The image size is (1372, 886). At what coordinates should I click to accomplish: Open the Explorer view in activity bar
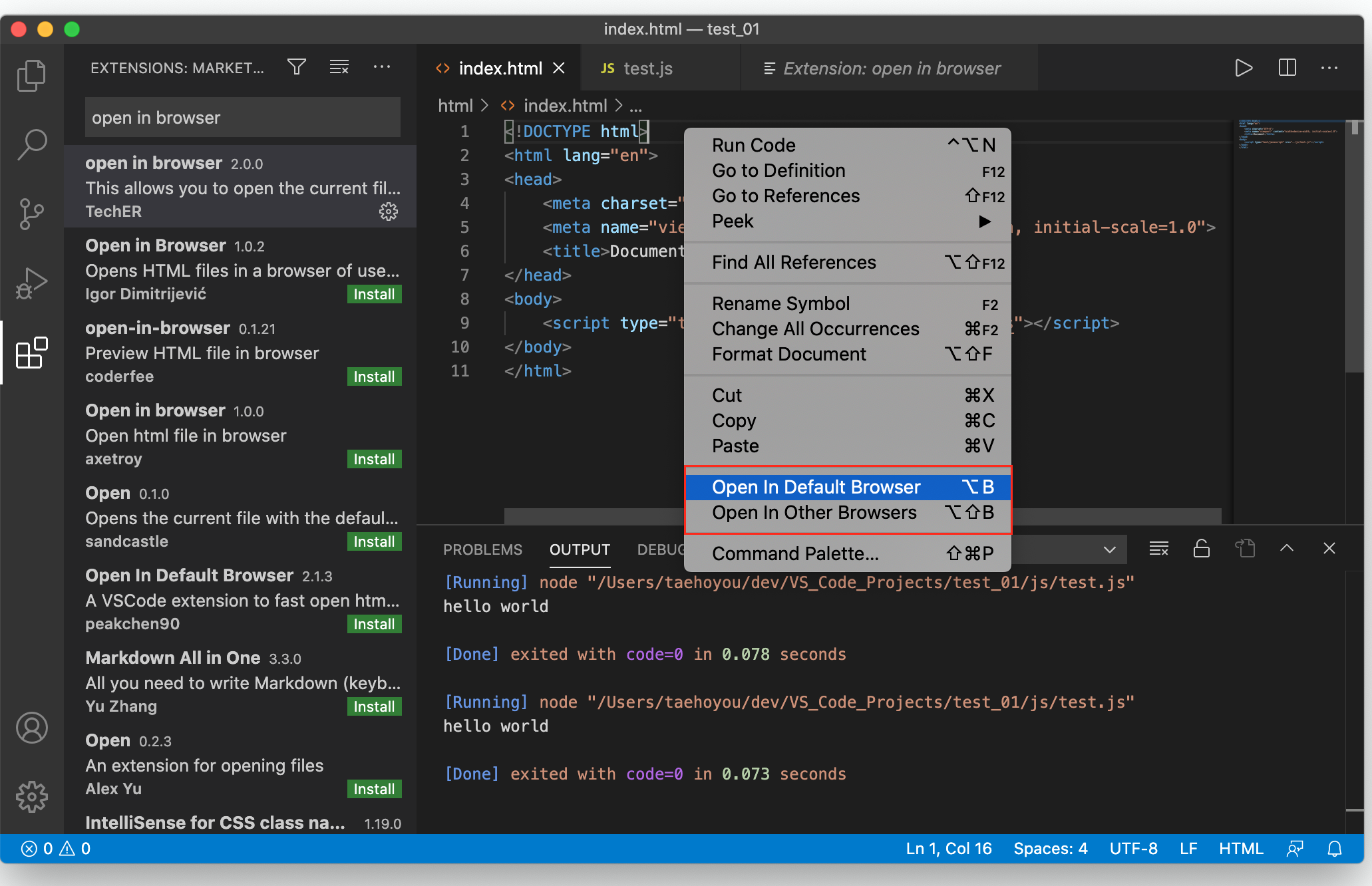point(31,76)
